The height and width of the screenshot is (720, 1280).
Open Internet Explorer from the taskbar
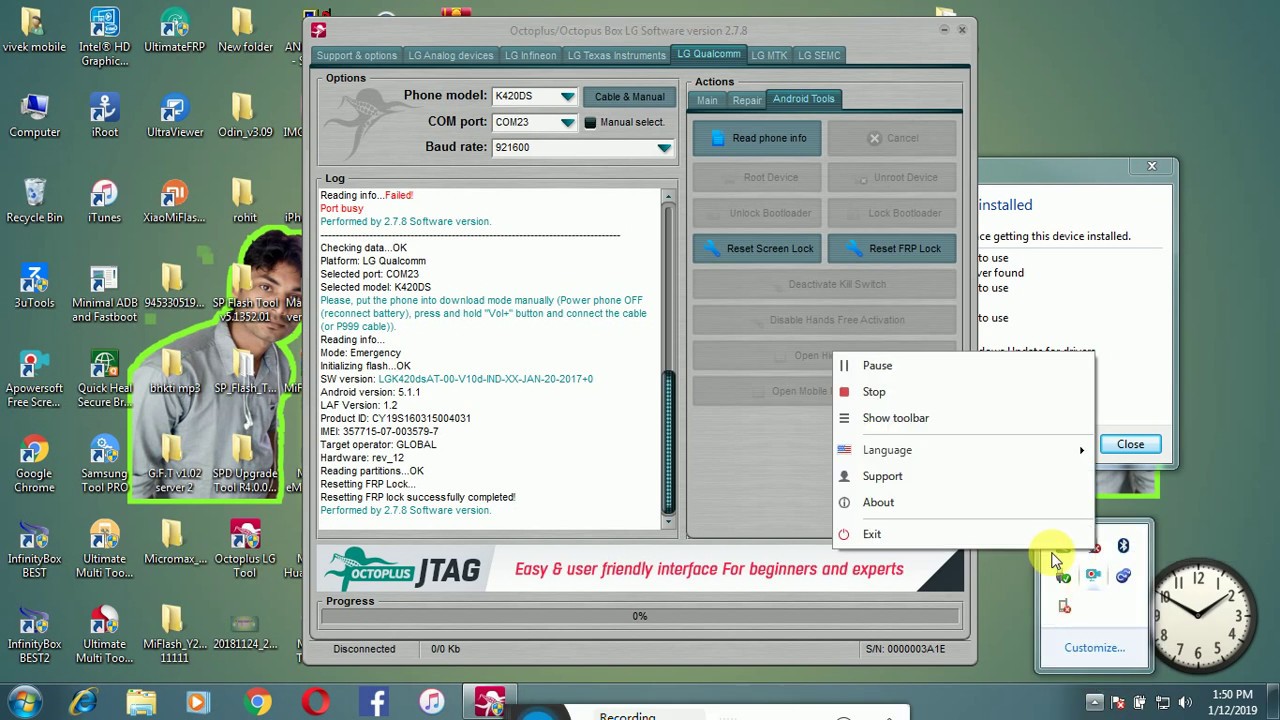coord(84,703)
